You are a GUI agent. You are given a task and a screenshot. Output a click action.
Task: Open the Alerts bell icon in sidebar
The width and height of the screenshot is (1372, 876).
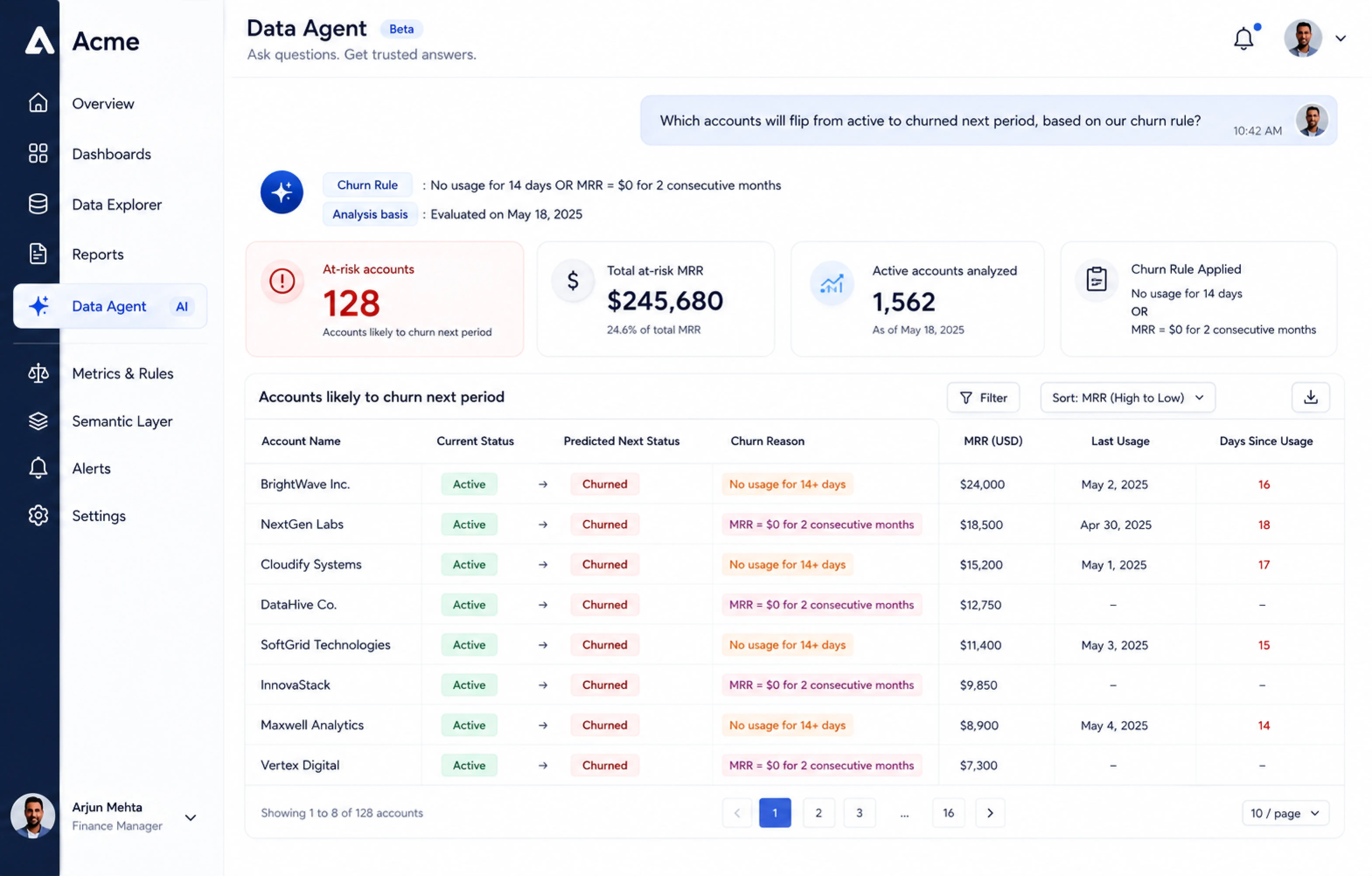[38, 468]
